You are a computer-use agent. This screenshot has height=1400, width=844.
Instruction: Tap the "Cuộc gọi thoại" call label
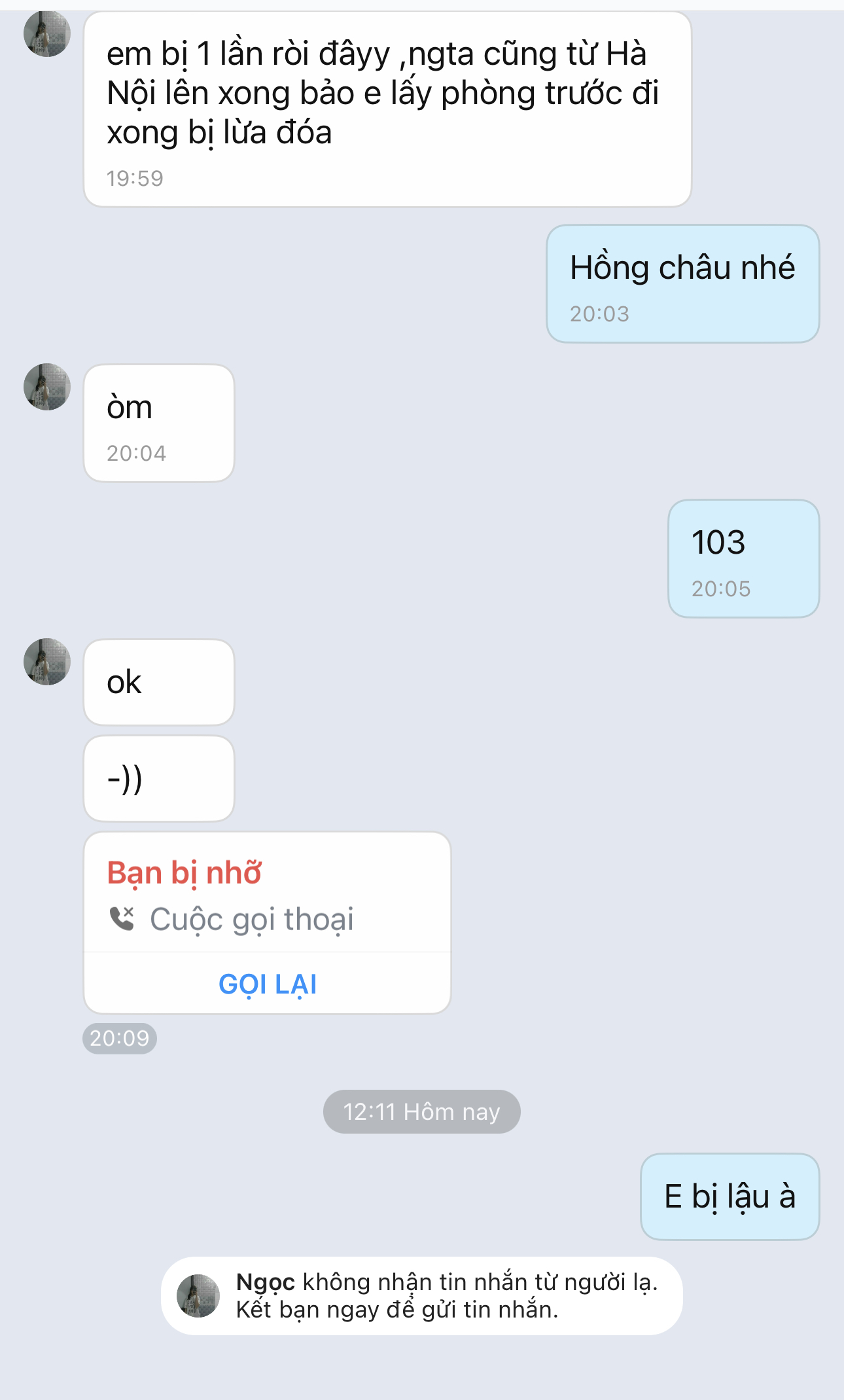click(x=252, y=919)
